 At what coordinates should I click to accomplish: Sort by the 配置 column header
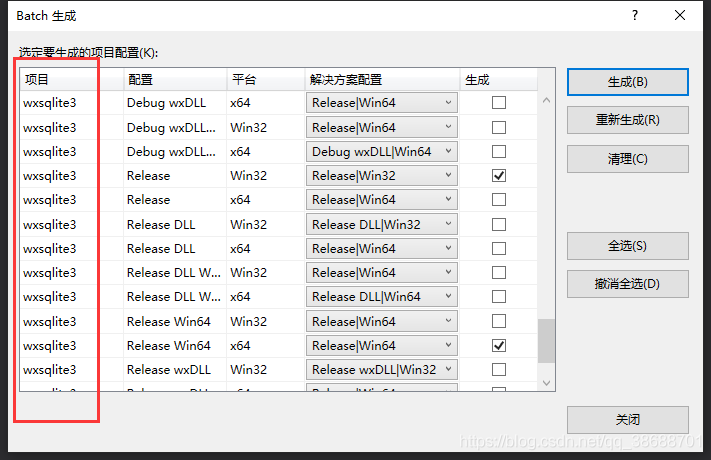175,80
